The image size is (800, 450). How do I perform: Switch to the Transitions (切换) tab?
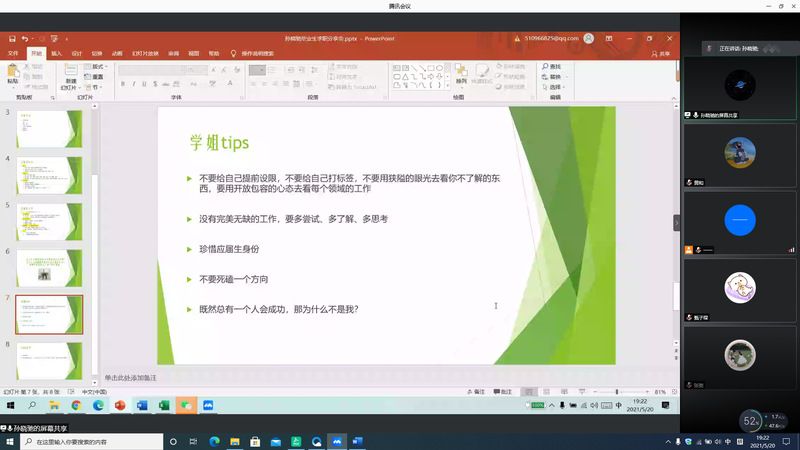tap(97, 54)
